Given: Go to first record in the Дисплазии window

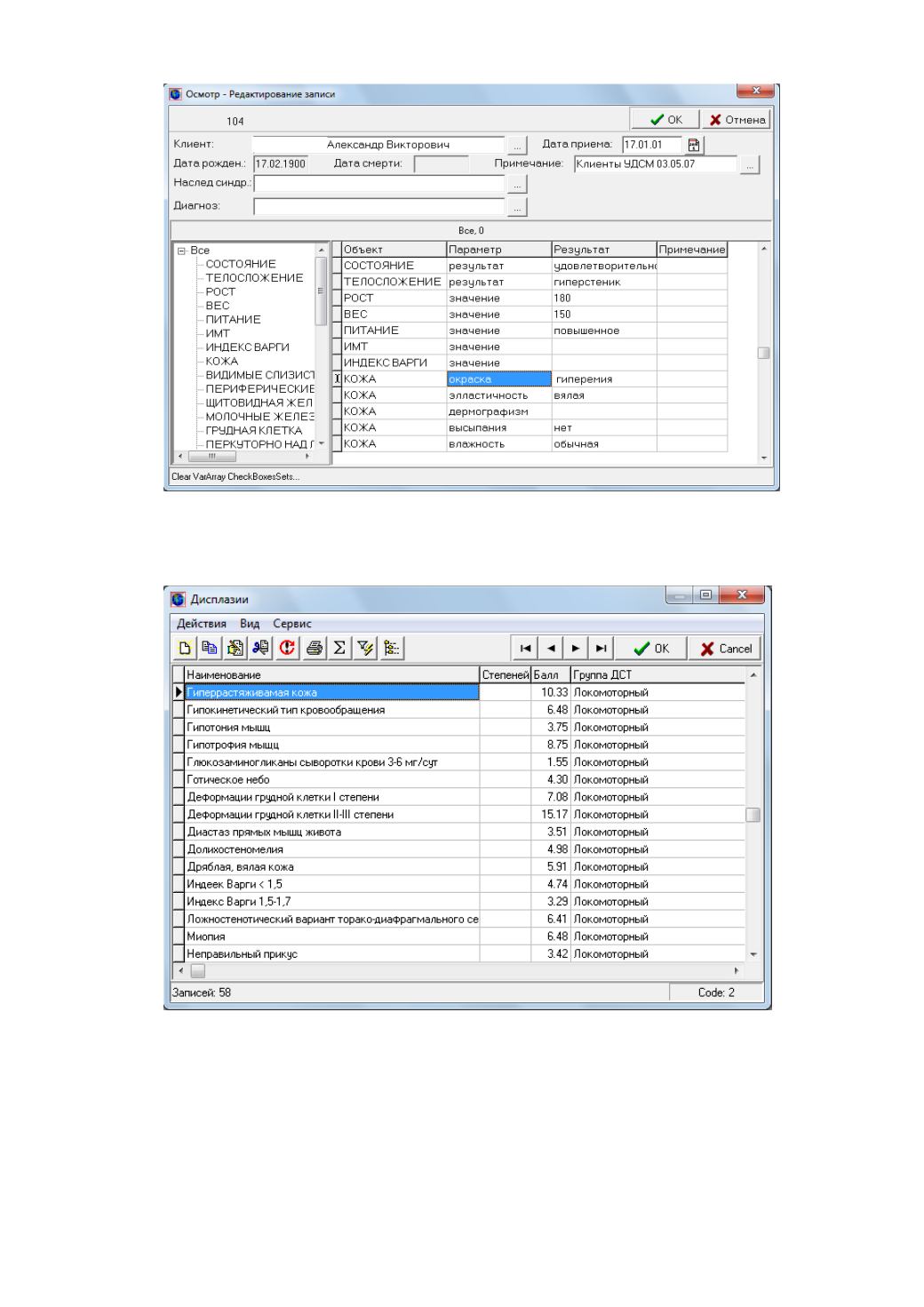Looking at the screenshot, I should click(x=524, y=649).
